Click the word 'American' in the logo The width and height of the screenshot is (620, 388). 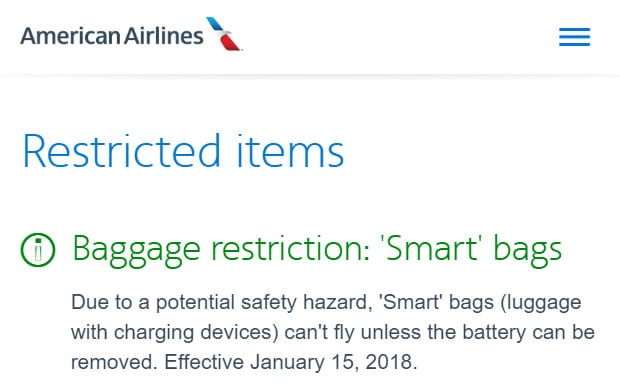(70, 36)
